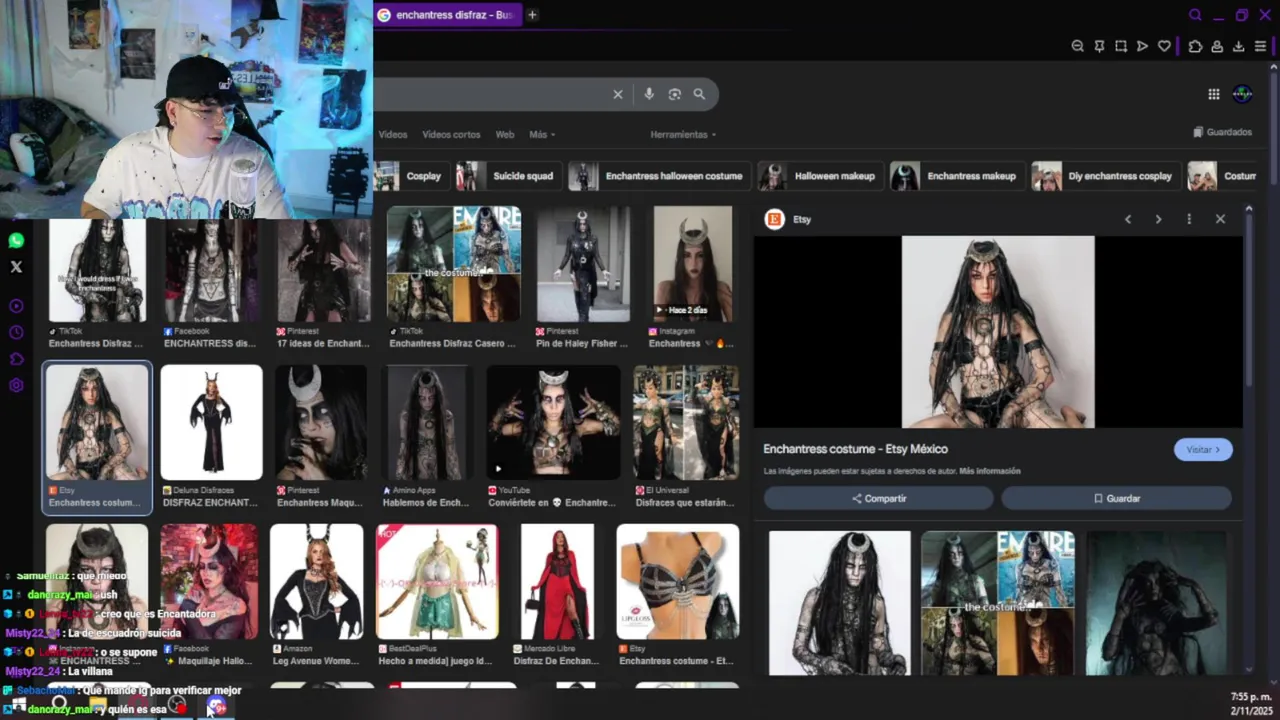This screenshot has width=1280, height=720.
Task: Open the El Universal Disfraces result
Action: point(686,422)
